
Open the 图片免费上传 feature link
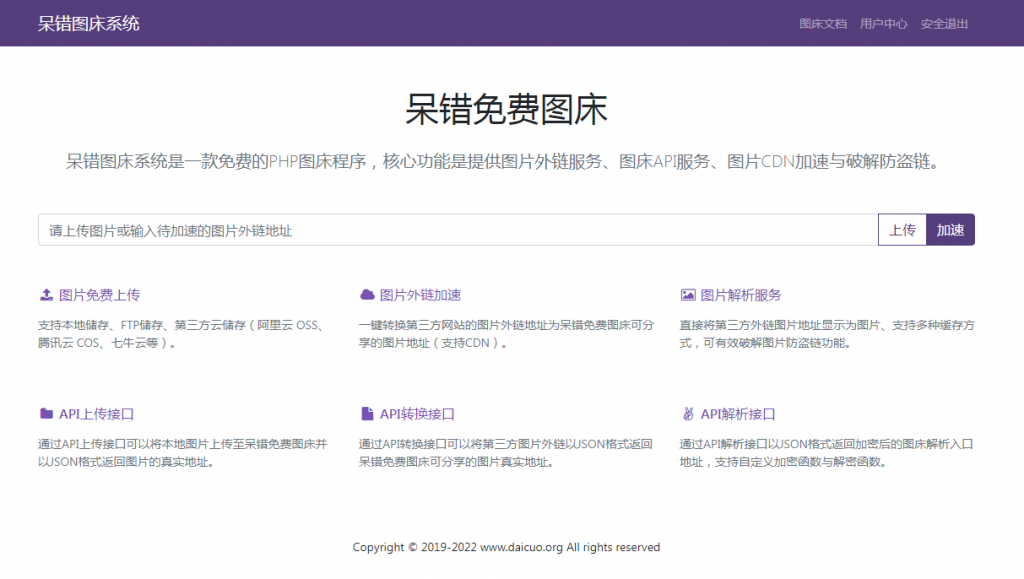[x=102, y=294]
